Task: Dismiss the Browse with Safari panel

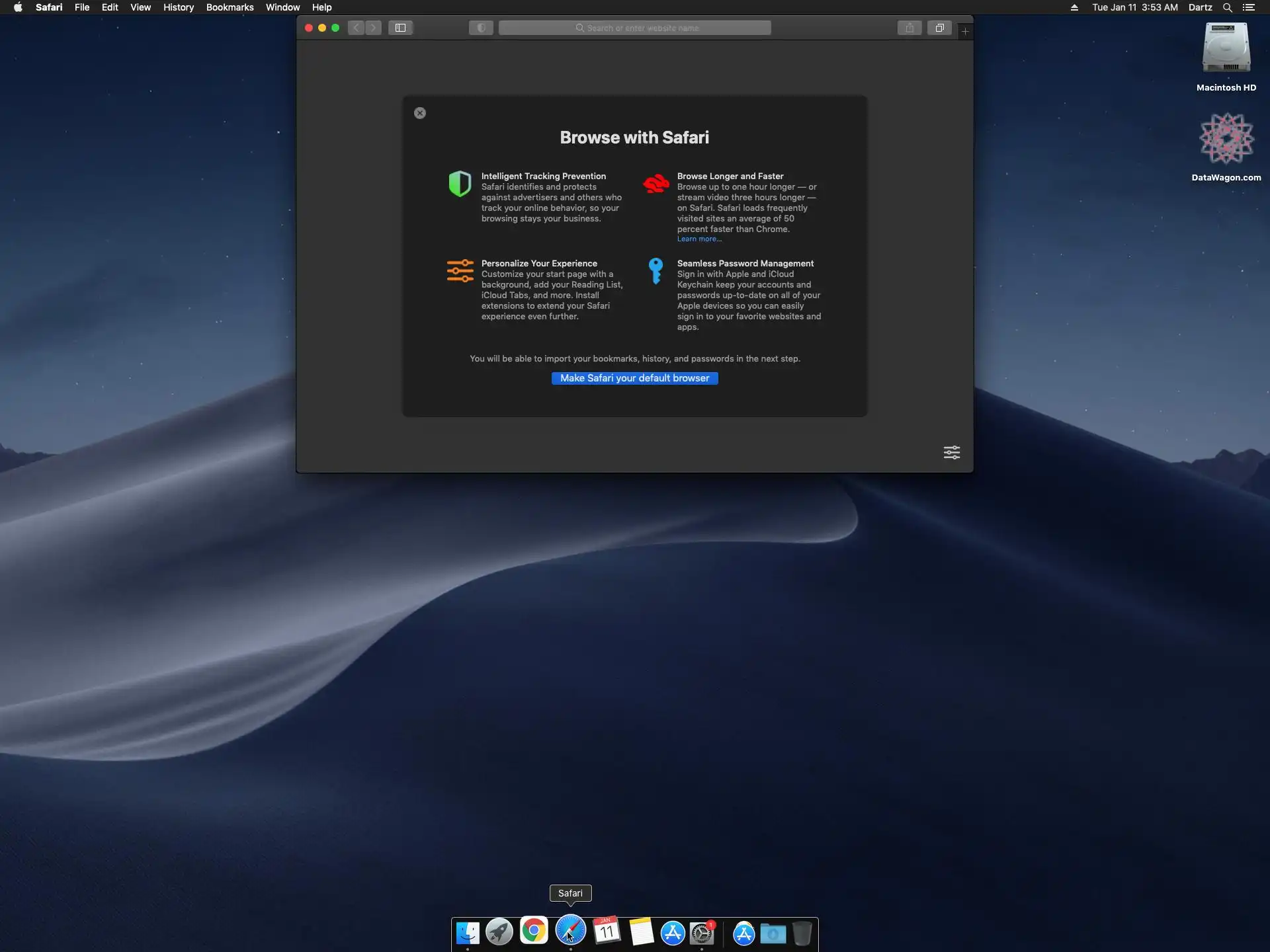Action: 420,113
